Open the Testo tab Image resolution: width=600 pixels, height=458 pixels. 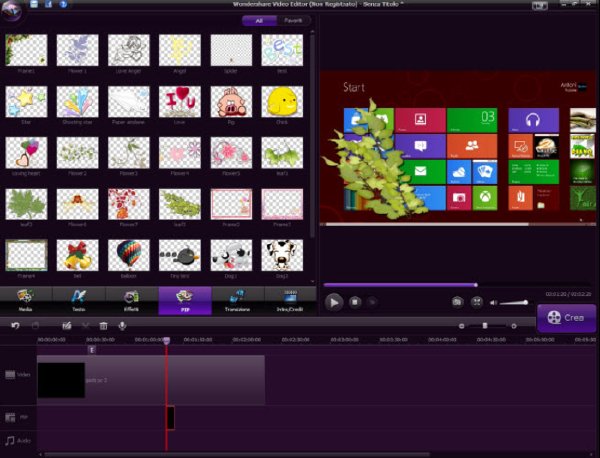coord(78,301)
